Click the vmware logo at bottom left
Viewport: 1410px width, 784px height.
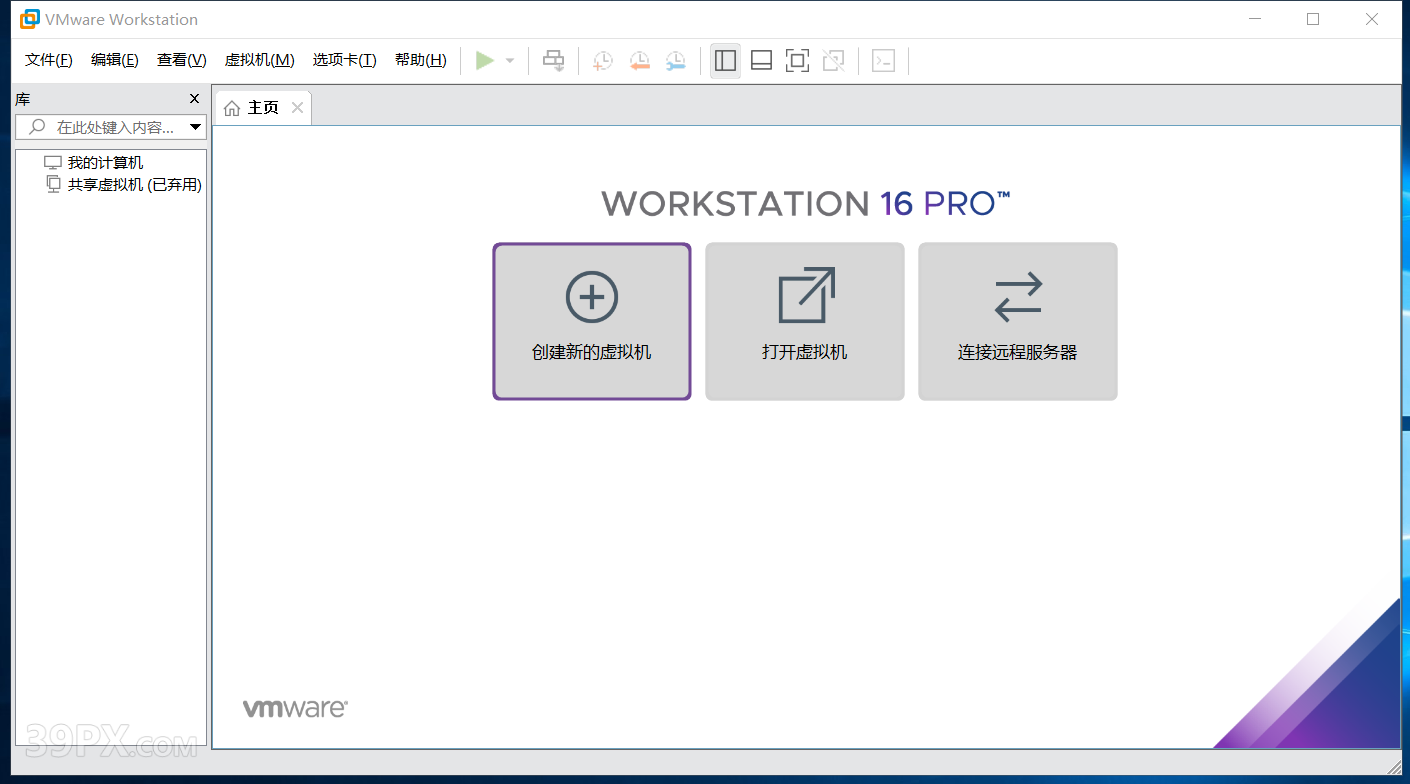tap(295, 708)
